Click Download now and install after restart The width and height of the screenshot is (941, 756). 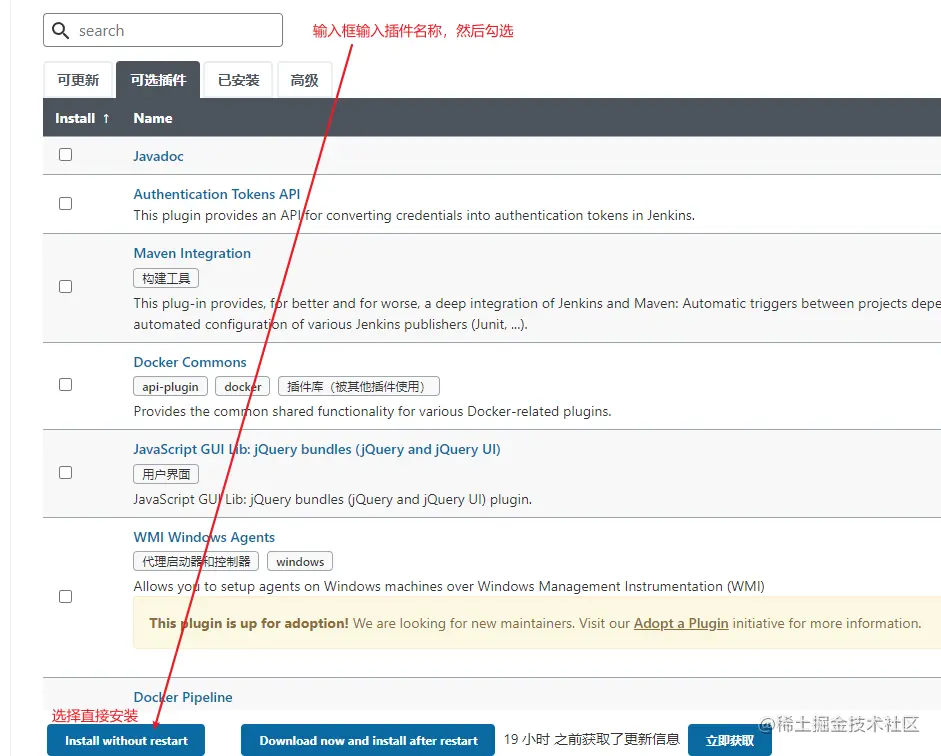click(x=368, y=740)
